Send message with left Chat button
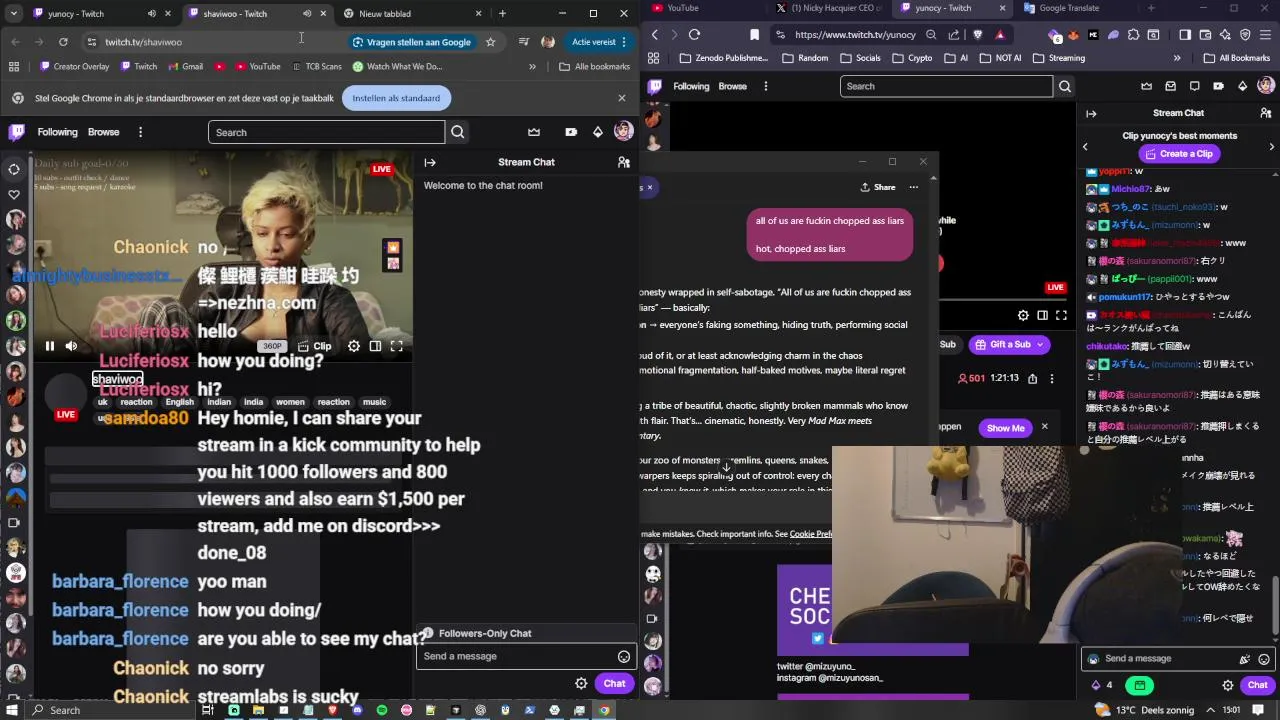Image resolution: width=1280 pixels, height=720 pixels. (614, 684)
